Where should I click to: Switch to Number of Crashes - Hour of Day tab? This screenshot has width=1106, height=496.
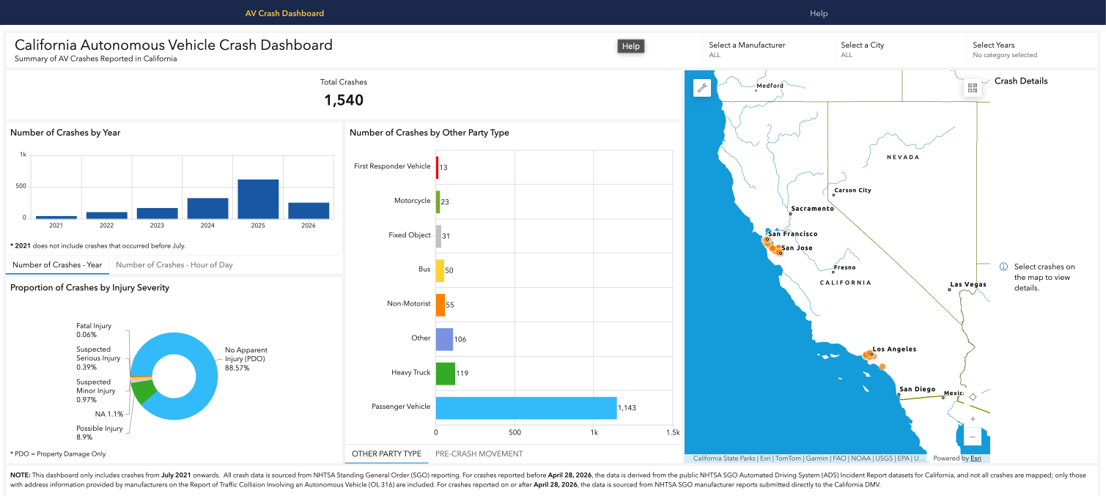(174, 265)
